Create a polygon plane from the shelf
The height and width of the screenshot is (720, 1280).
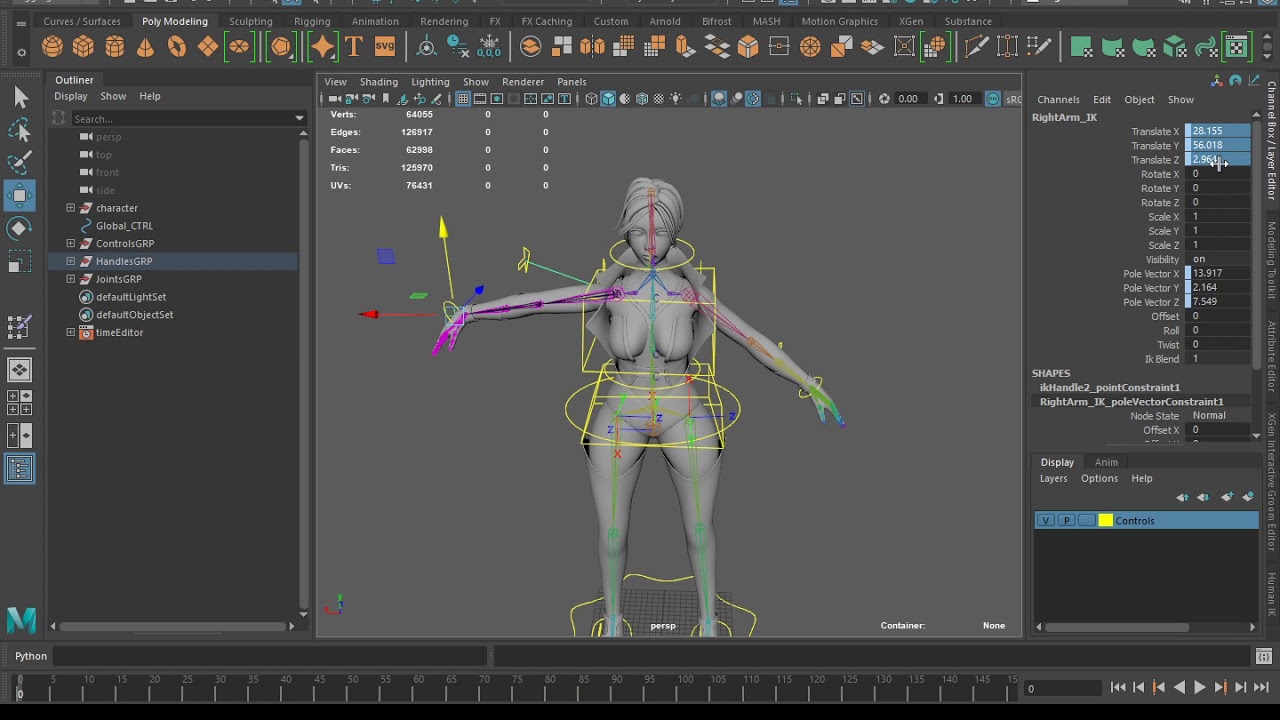click(208, 46)
